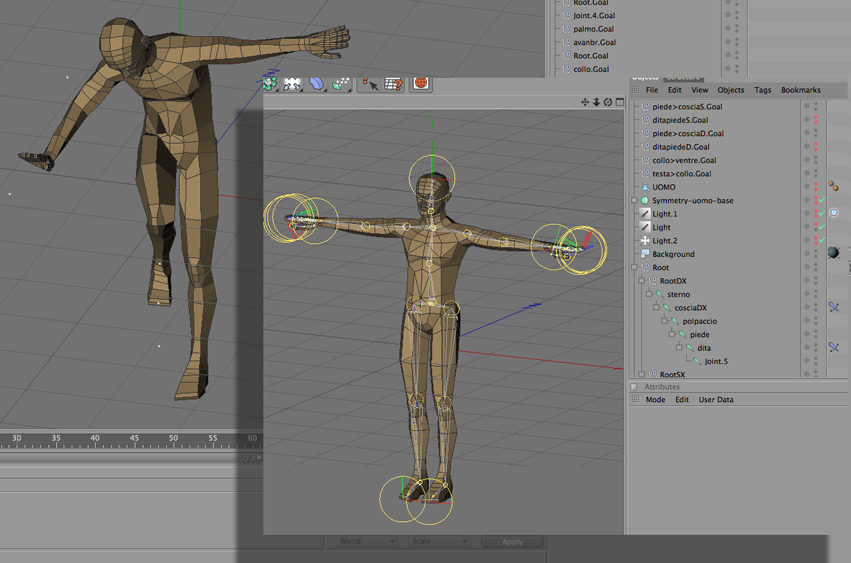Open the User Data menu in Attributes
Screen dimensions: 851x563
coord(716,399)
